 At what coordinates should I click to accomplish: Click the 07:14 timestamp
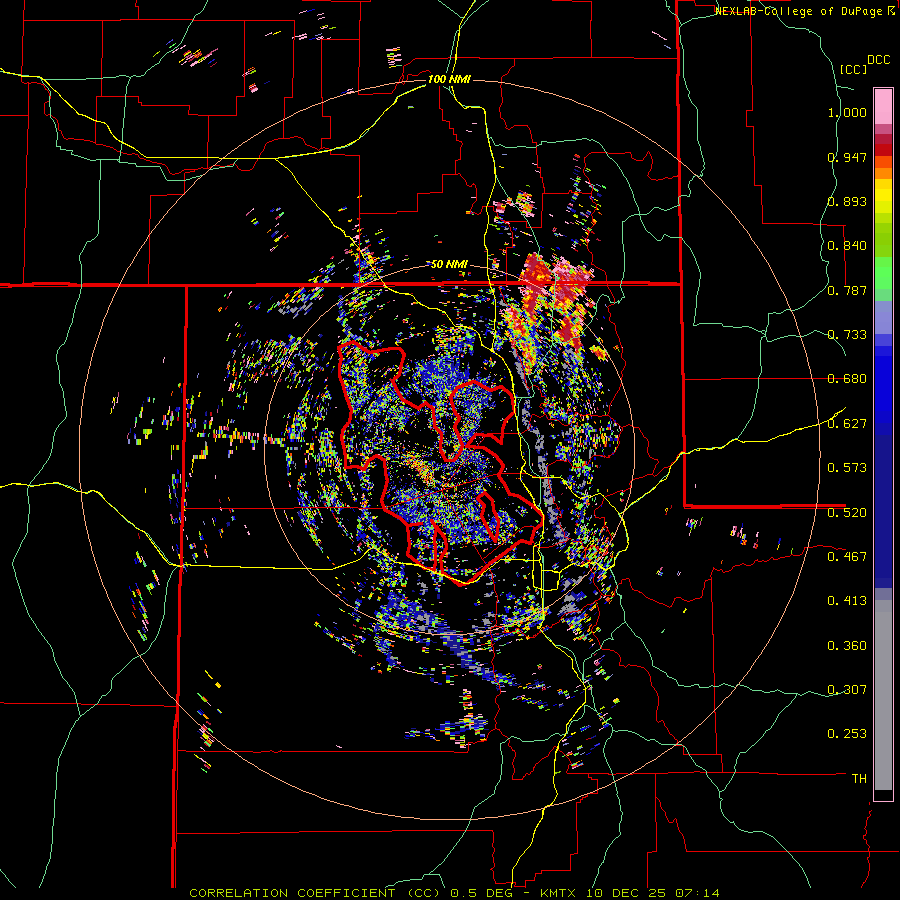point(699,893)
